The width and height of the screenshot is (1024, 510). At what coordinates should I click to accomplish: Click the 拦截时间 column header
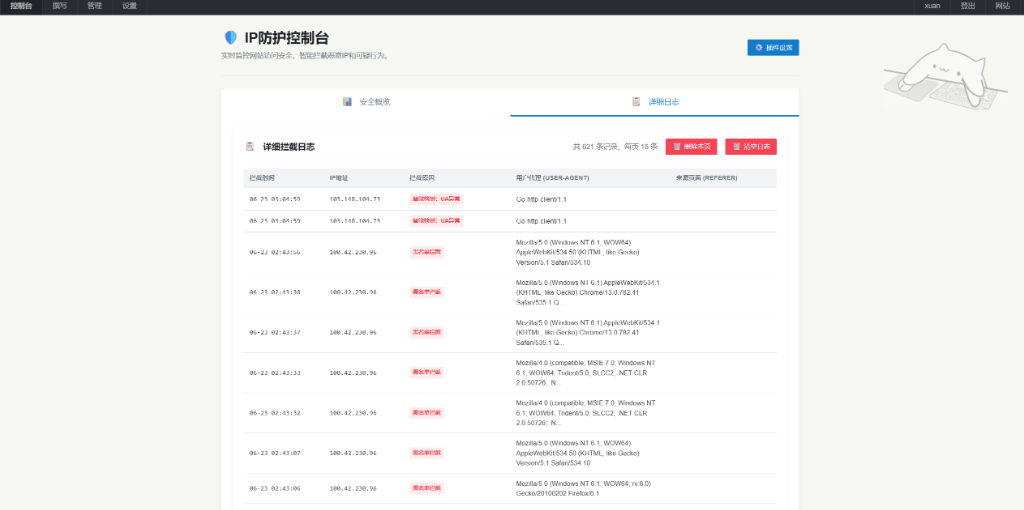click(261, 178)
